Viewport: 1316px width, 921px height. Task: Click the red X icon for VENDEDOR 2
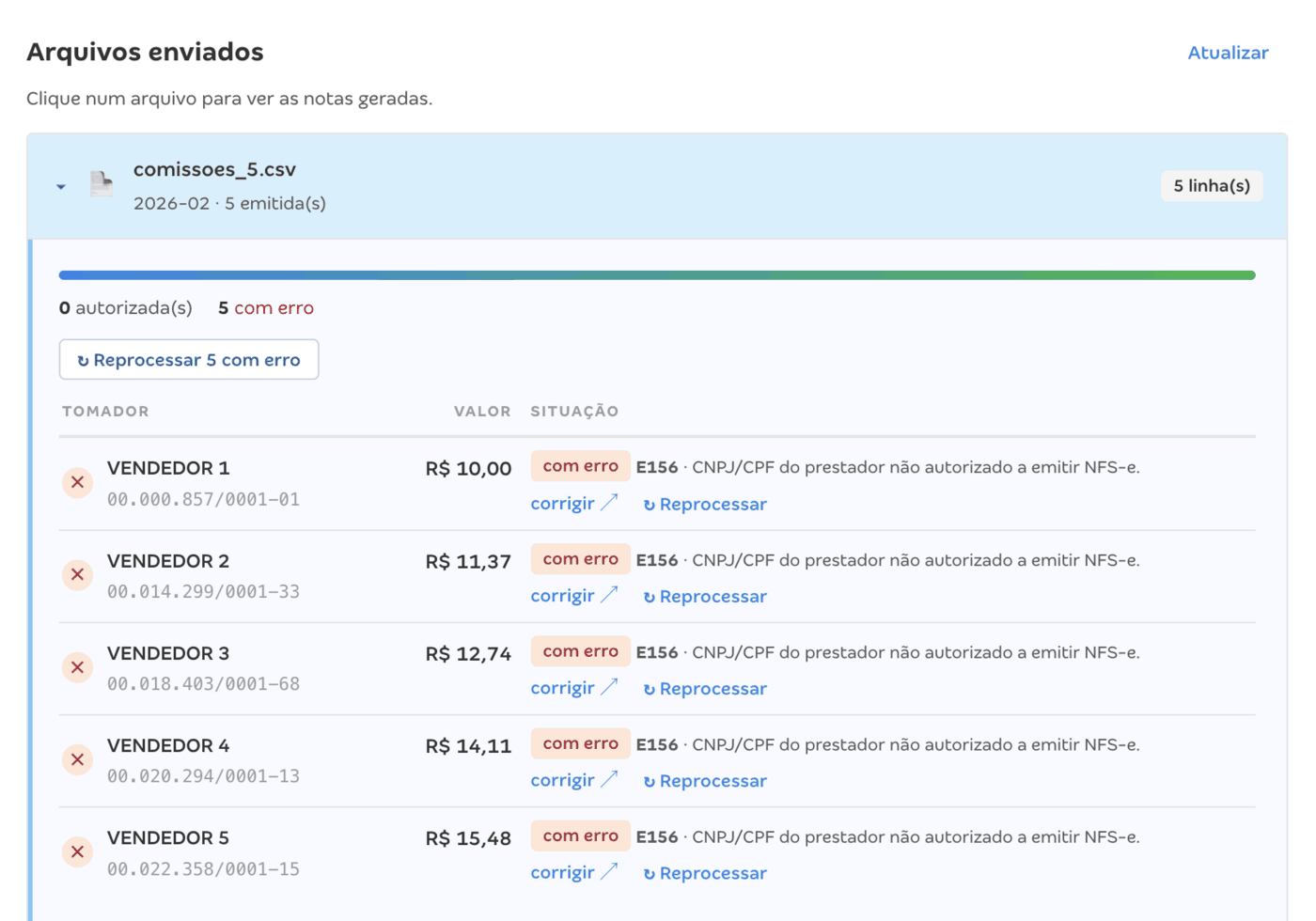coord(78,574)
